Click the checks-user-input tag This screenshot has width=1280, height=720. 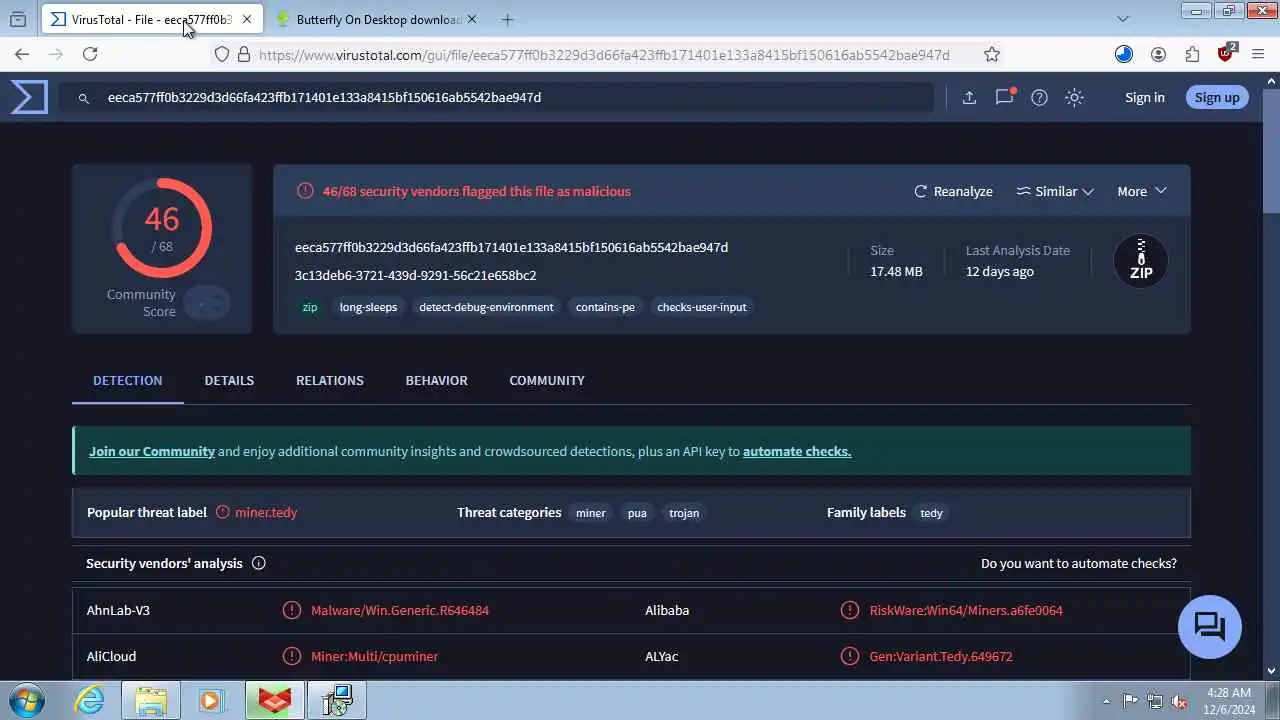coord(702,307)
